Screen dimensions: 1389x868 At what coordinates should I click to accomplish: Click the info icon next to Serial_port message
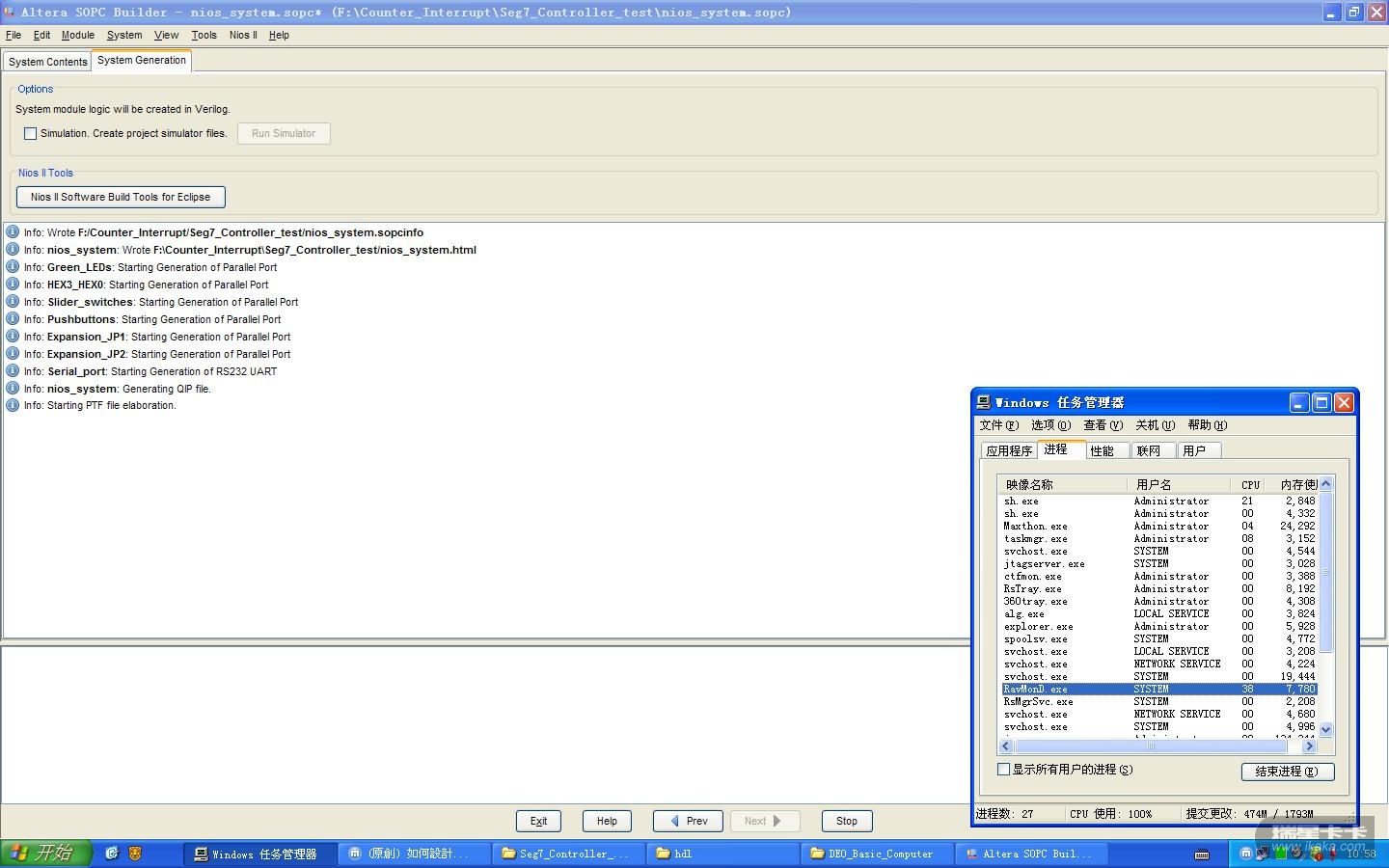pyautogui.click(x=13, y=371)
